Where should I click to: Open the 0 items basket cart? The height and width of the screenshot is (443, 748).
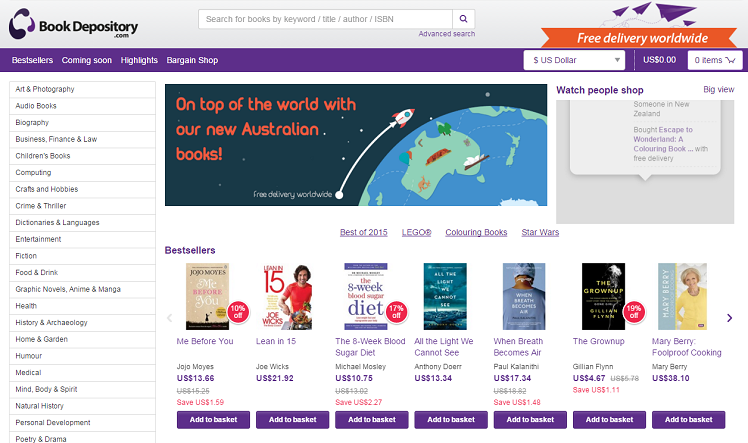(x=715, y=60)
